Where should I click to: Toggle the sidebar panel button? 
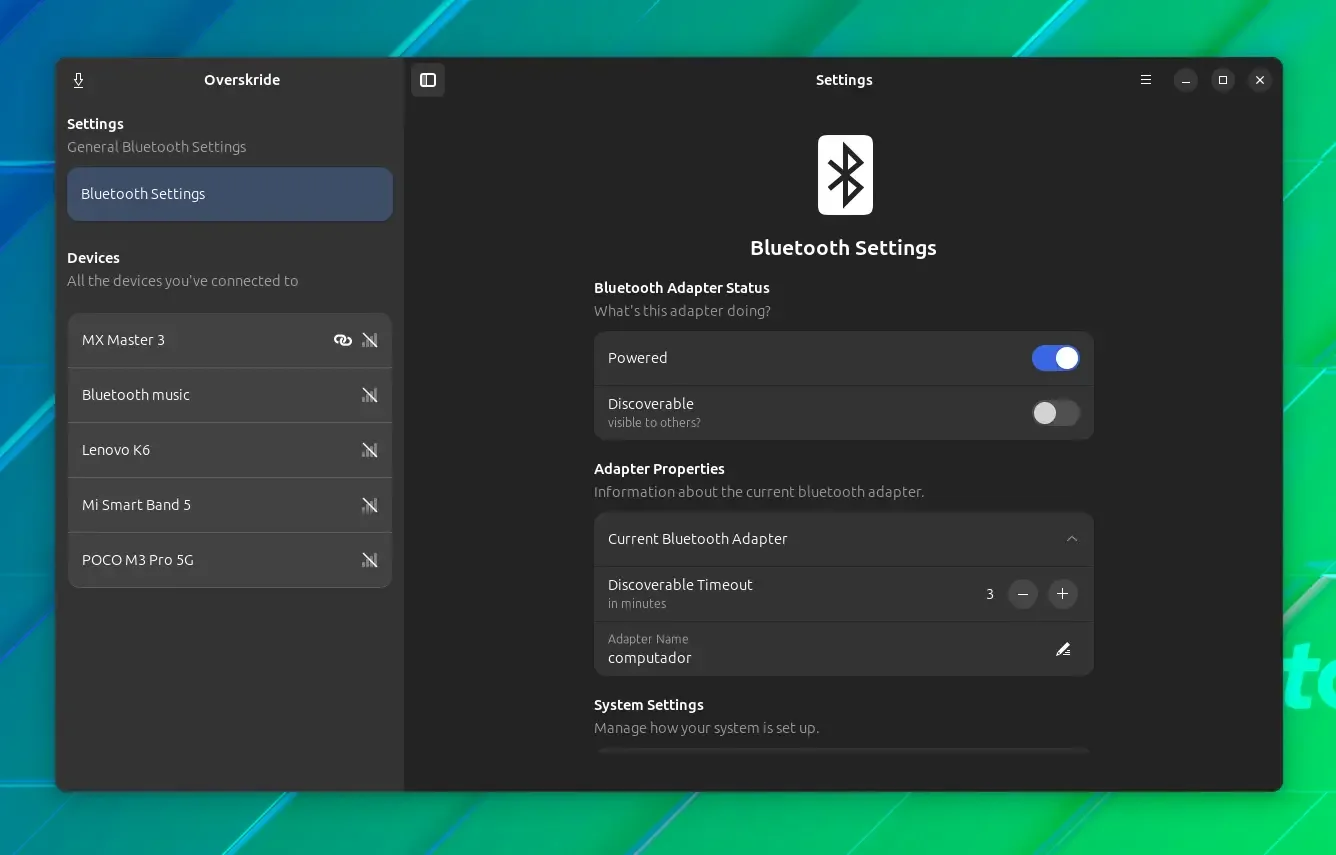click(x=428, y=80)
